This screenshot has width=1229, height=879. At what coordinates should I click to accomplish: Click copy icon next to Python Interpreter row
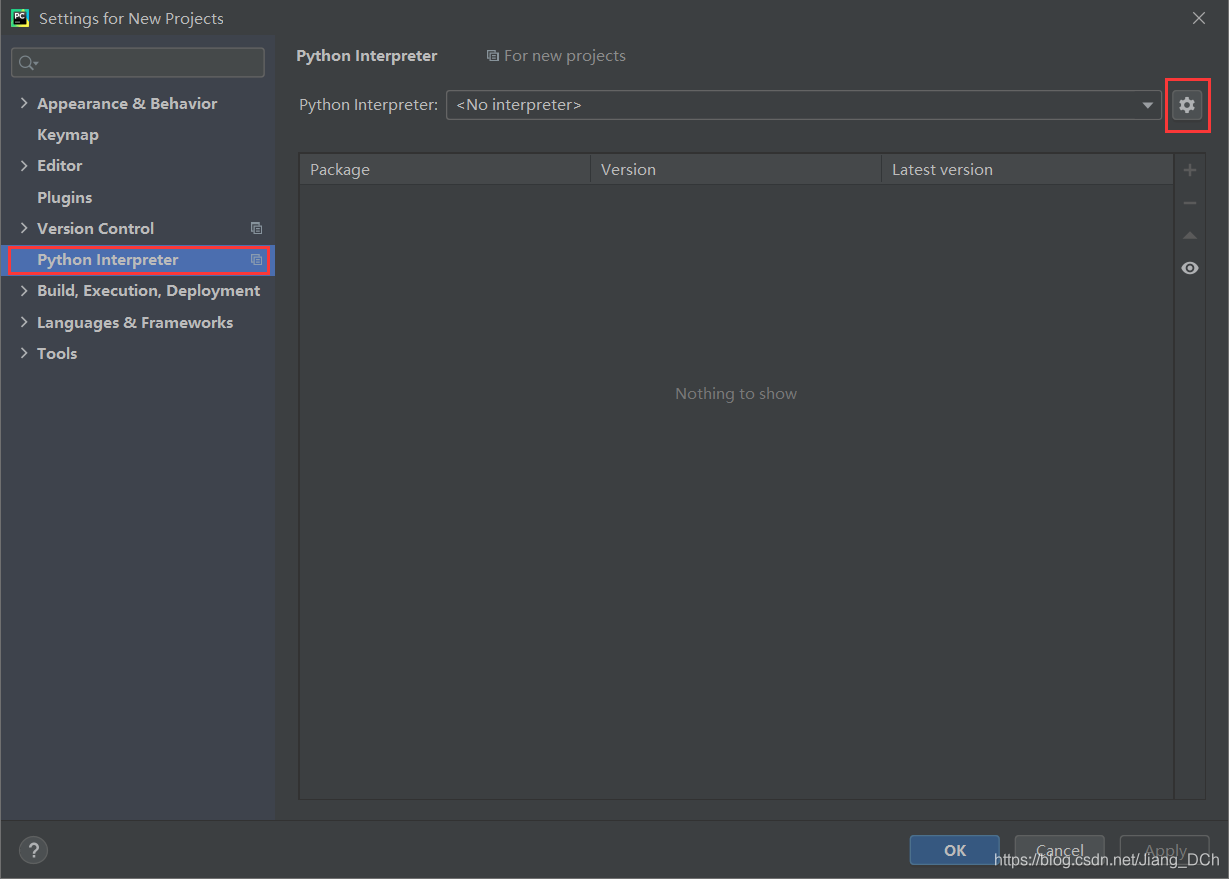[x=257, y=259]
